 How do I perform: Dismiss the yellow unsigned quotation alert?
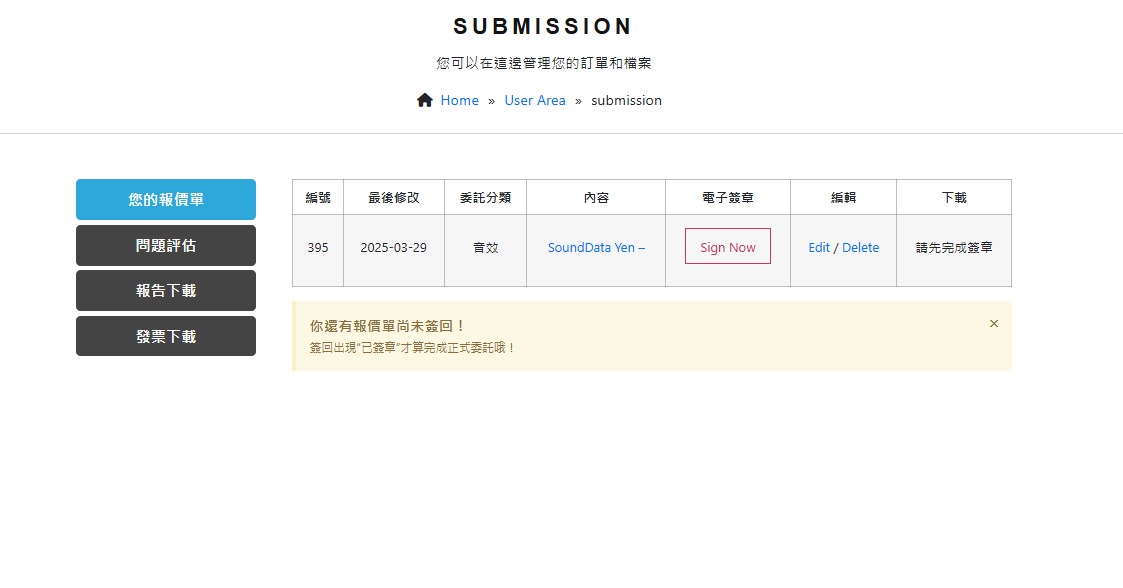993,324
